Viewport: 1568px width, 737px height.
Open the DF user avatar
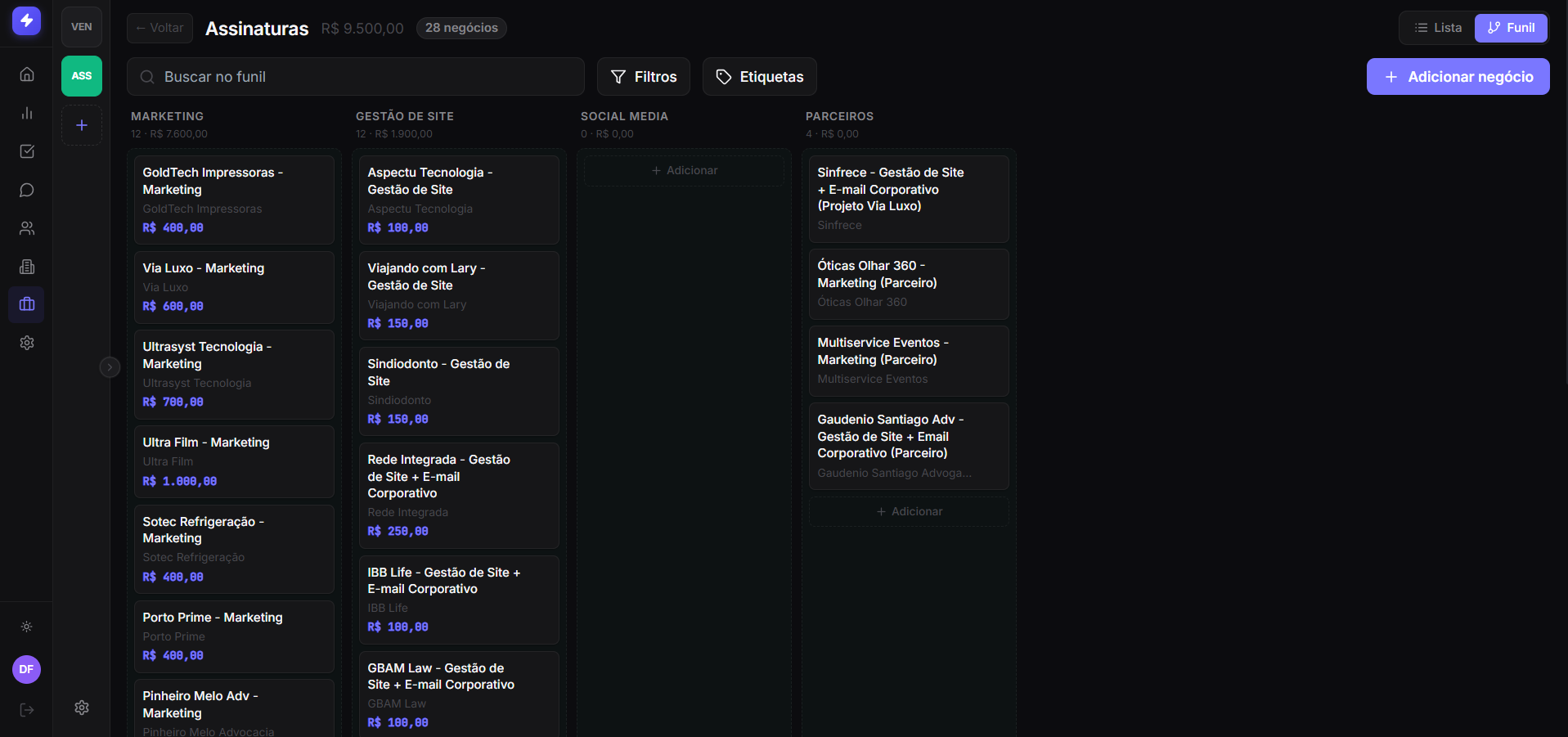point(26,669)
